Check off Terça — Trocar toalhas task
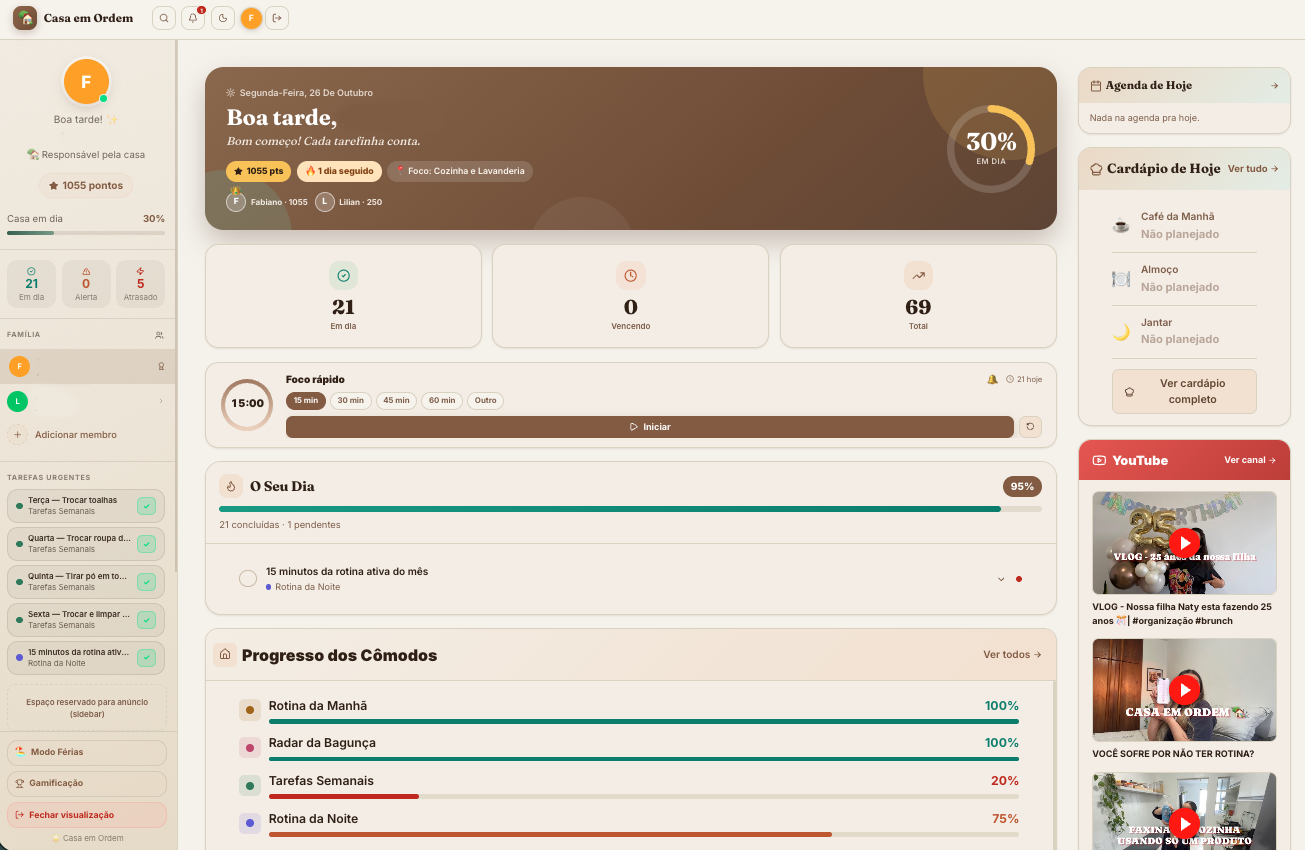Image resolution: width=1305 pixels, height=850 pixels. click(147, 506)
